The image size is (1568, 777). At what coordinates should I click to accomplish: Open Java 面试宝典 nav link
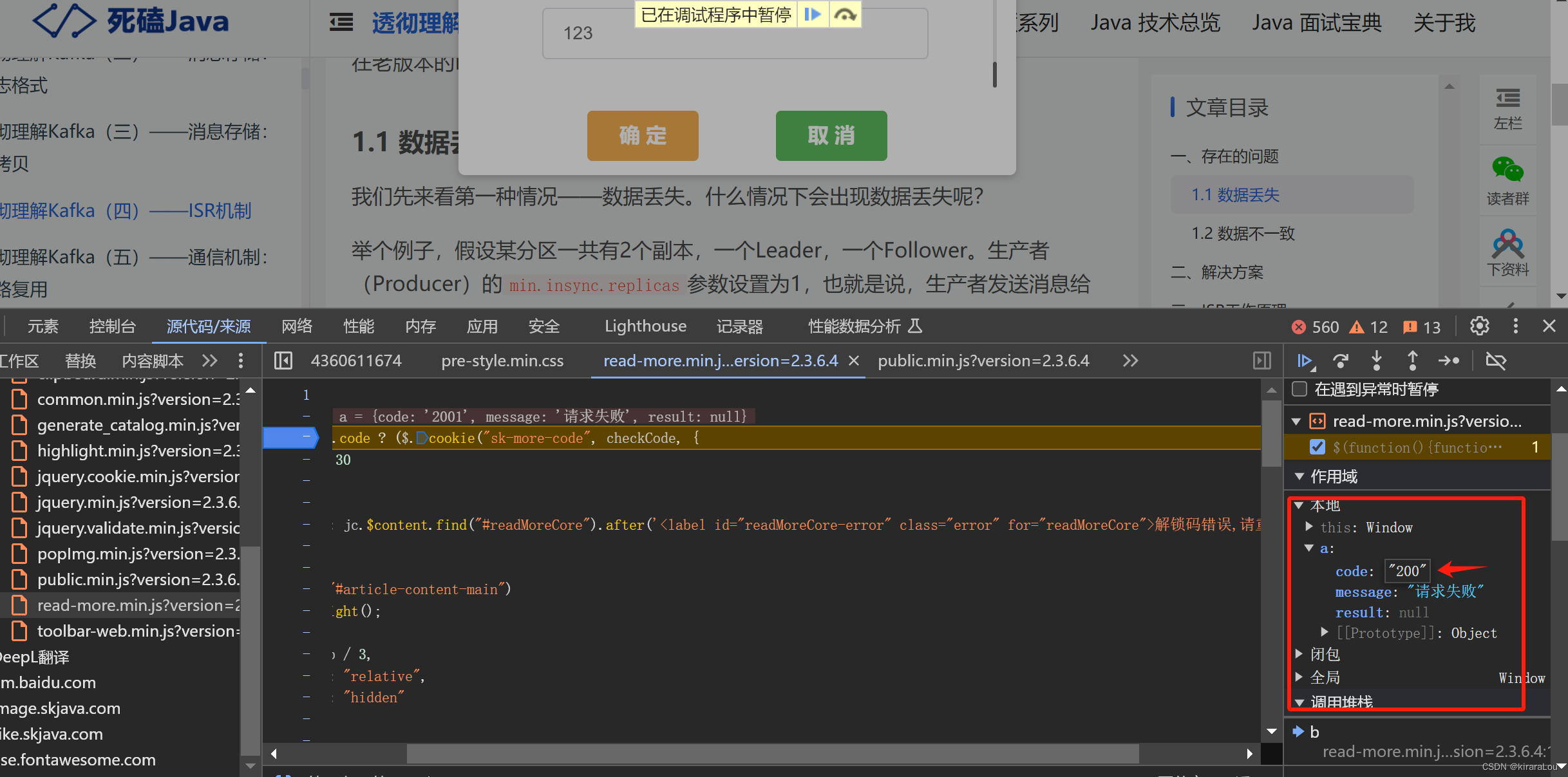pyautogui.click(x=1317, y=23)
